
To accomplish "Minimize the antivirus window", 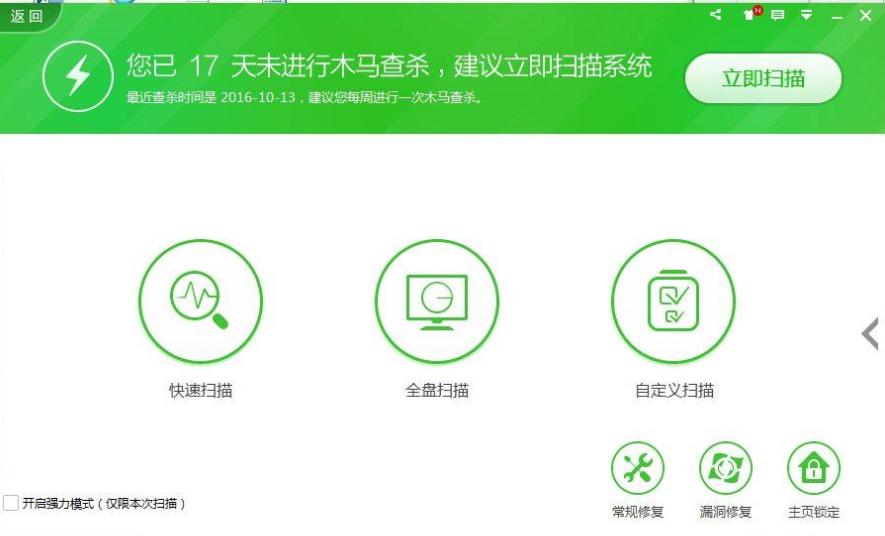I will click(837, 15).
